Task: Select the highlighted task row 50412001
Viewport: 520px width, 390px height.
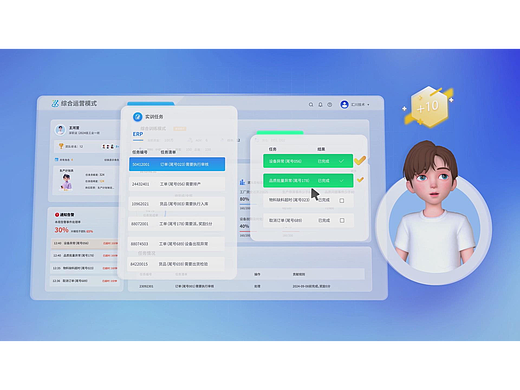Action: click(x=177, y=164)
